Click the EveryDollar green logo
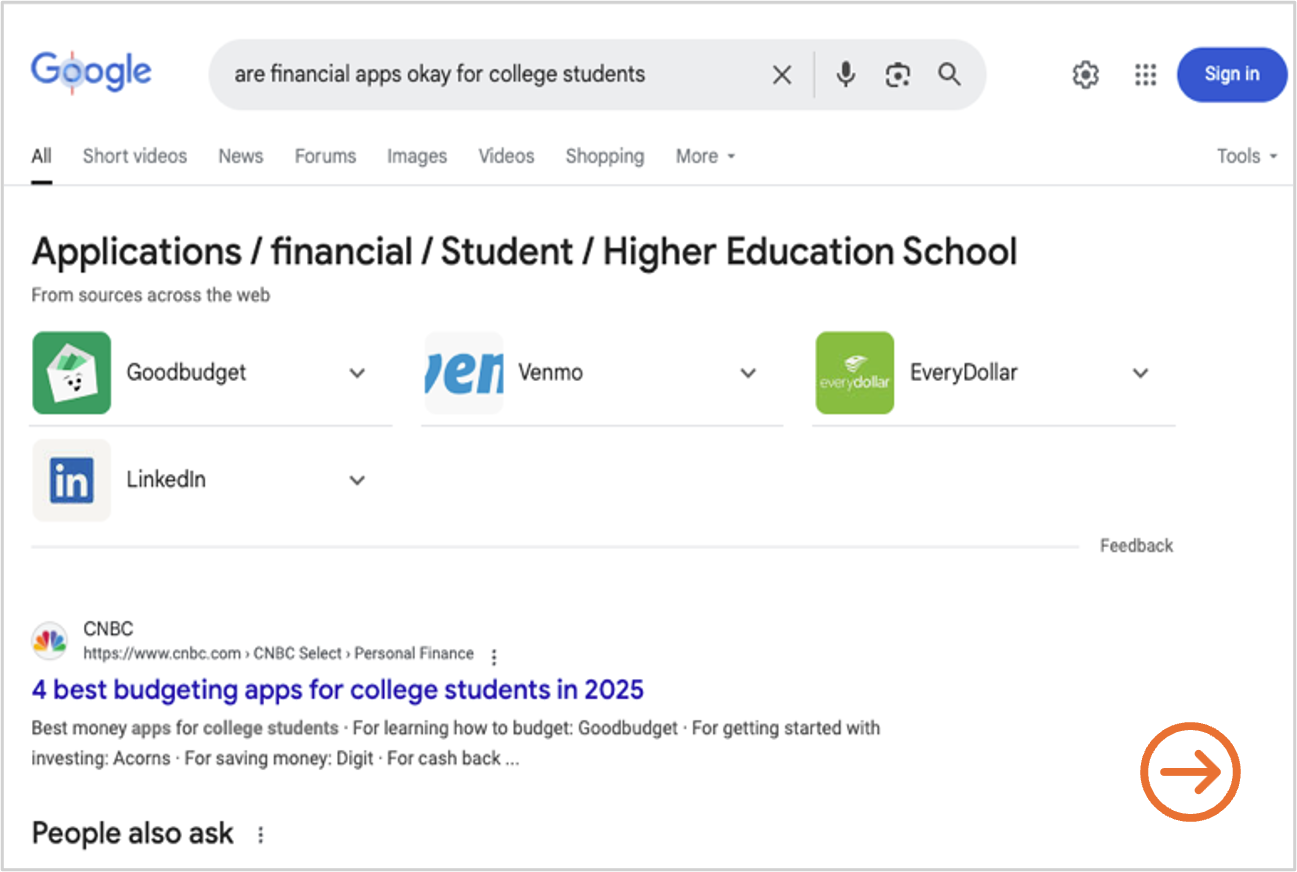The image size is (1297, 872). [x=855, y=372]
